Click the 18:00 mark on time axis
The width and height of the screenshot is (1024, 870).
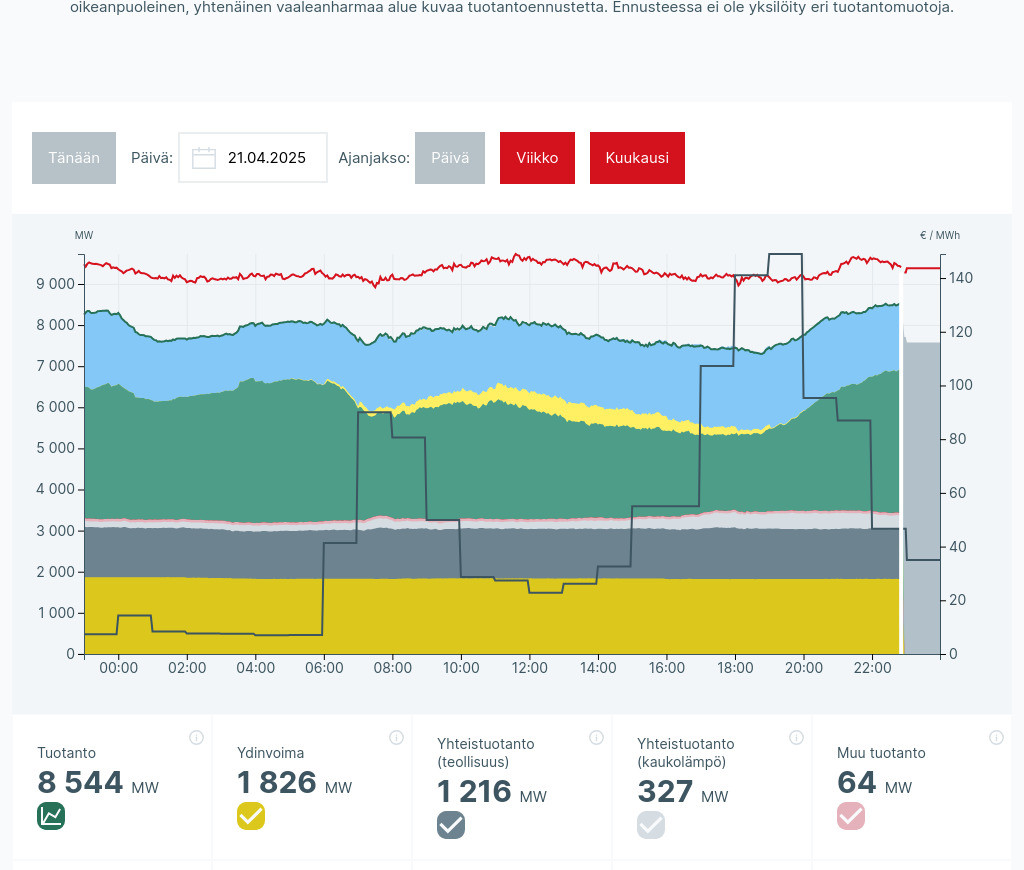coord(735,668)
